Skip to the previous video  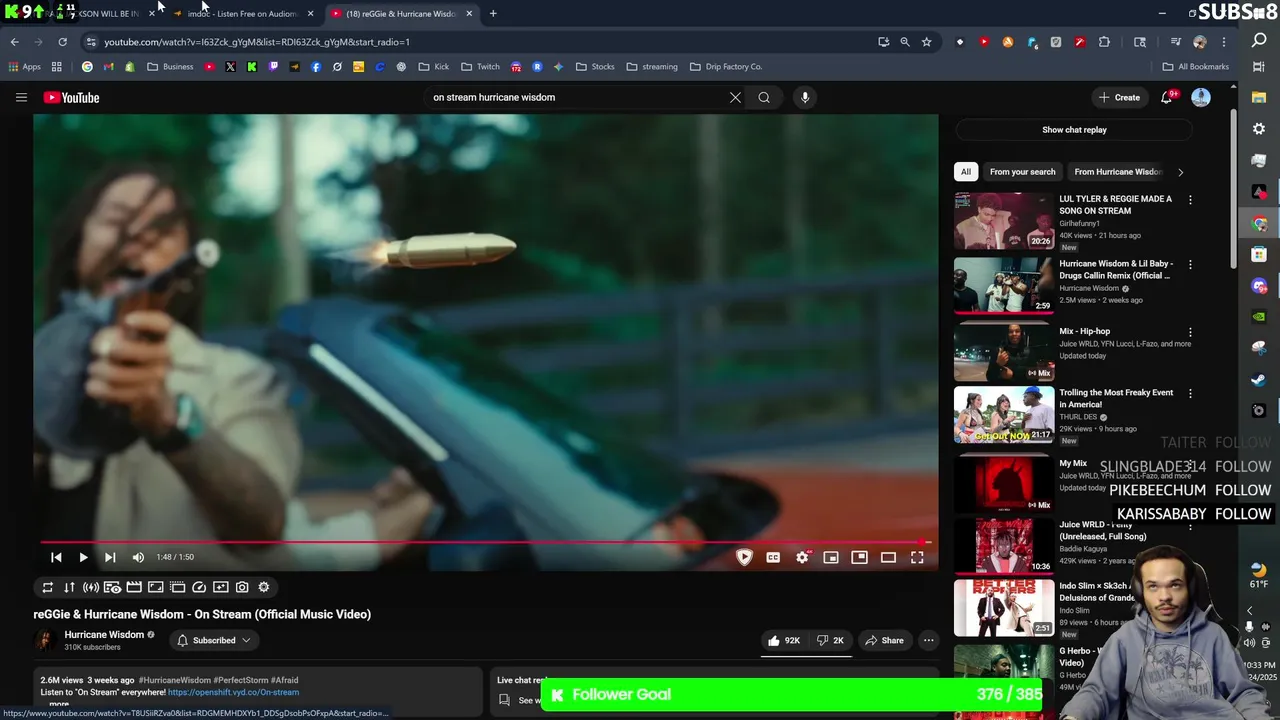[56, 557]
